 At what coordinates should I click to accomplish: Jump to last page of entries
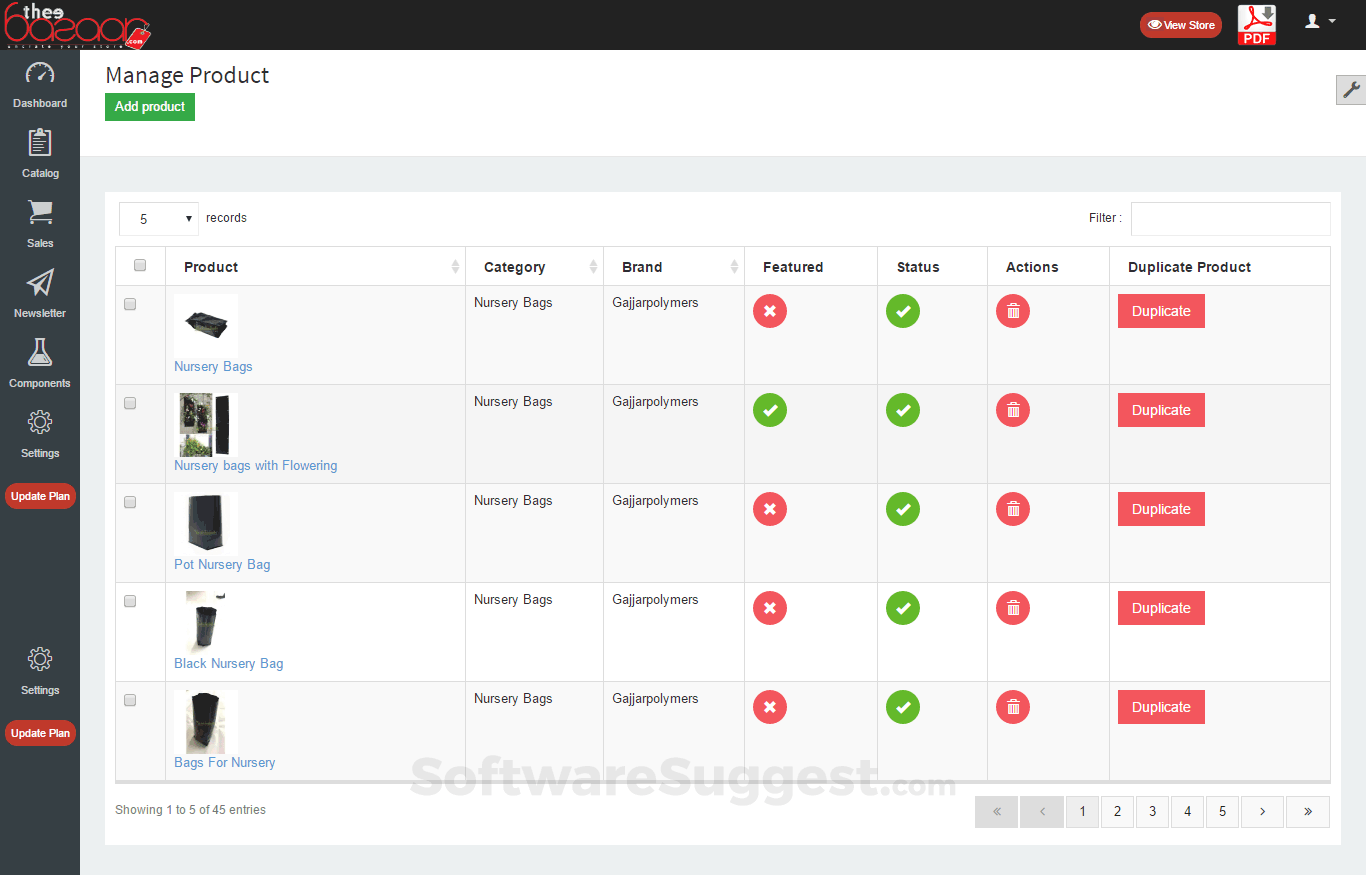click(1307, 812)
